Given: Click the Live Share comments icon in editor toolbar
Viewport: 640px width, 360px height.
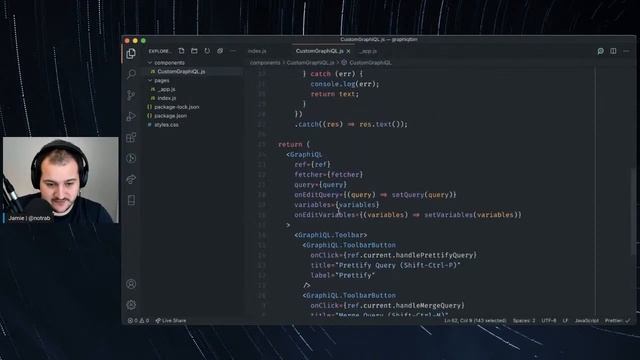Looking at the screenshot, I should pyautogui.click(x=600, y=51).
